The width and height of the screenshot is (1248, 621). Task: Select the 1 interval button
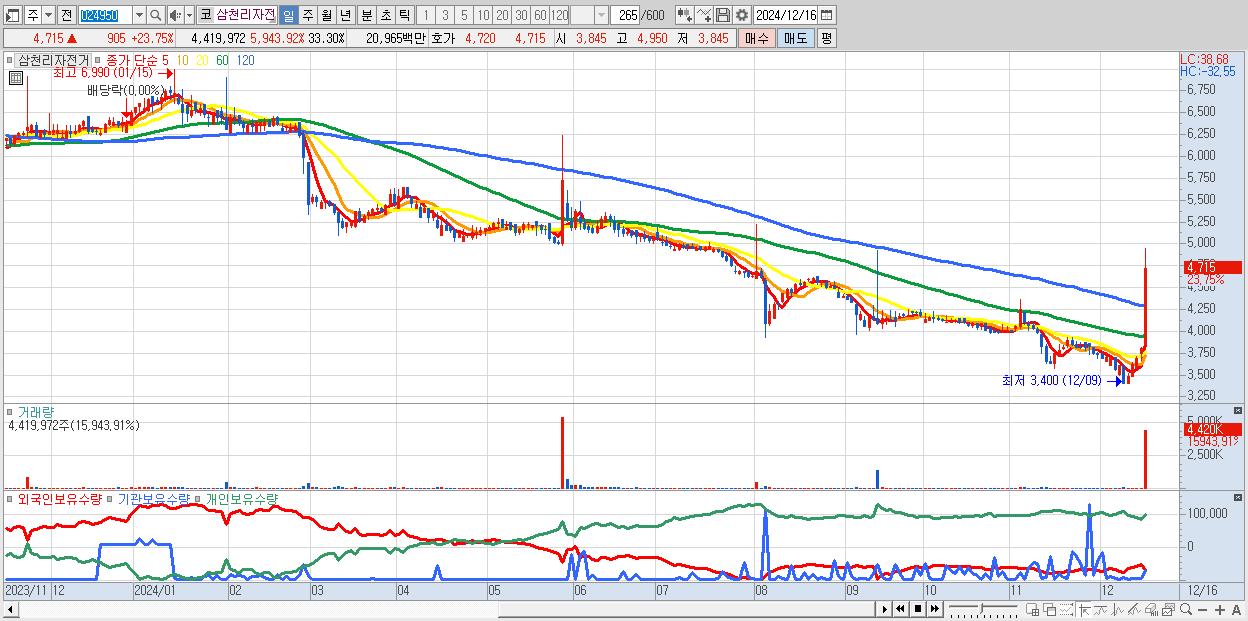point(425,15)
